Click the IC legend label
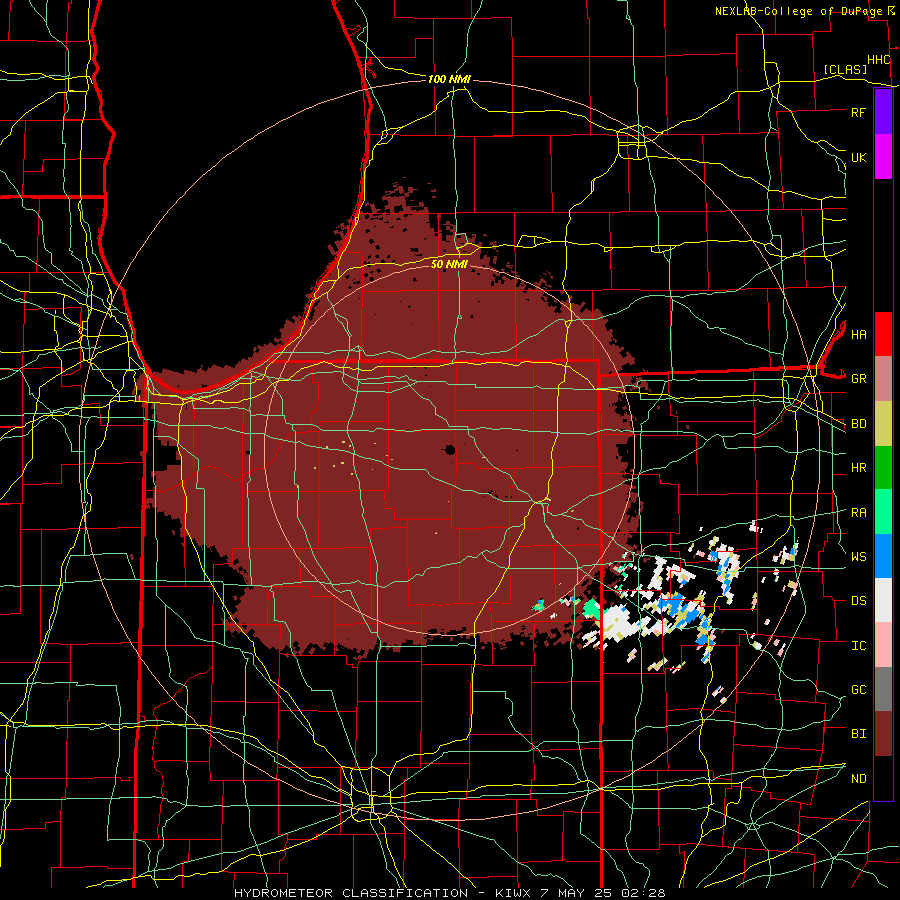 [858, 646]
